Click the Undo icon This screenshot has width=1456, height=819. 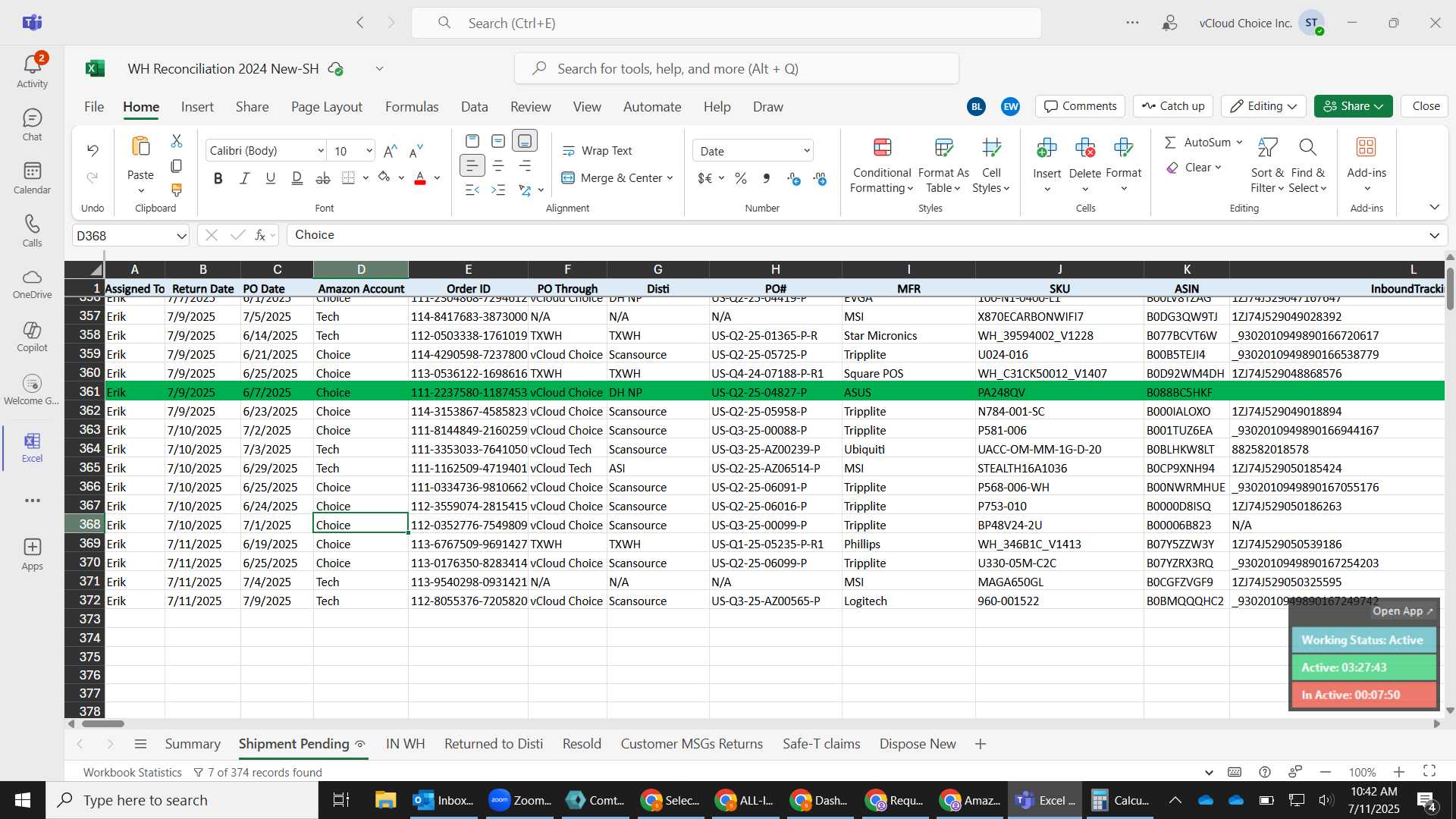pyautogui.click(x=93, y=150)
